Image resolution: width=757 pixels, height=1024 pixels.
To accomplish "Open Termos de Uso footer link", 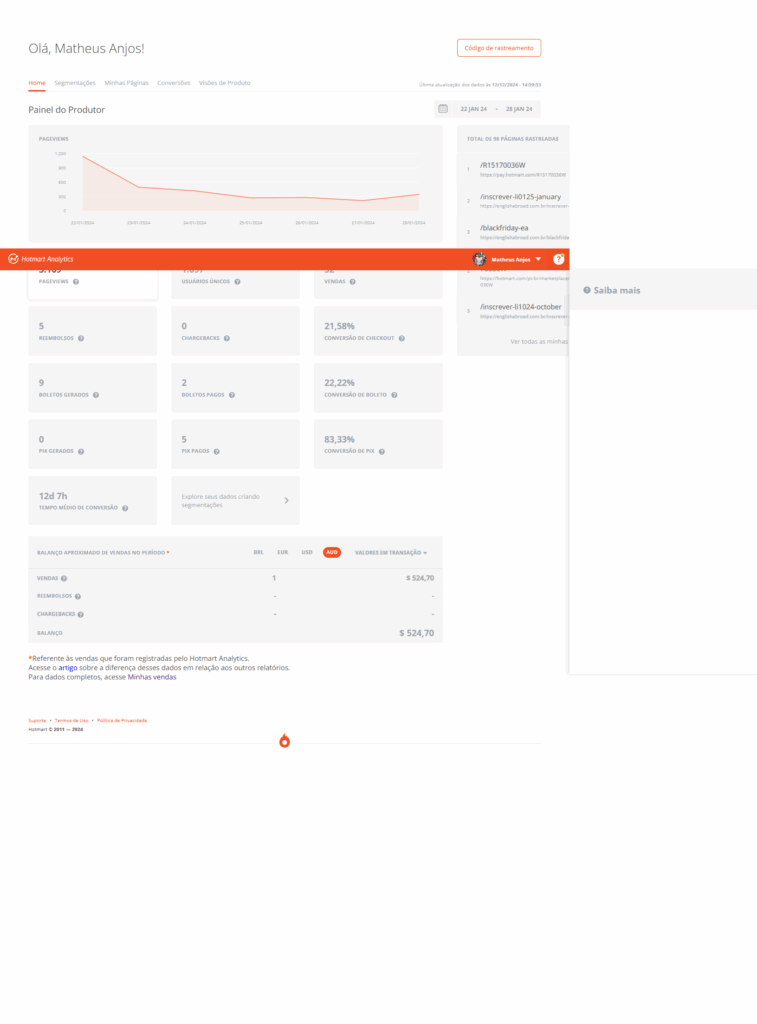I will [x=71, y=720].
